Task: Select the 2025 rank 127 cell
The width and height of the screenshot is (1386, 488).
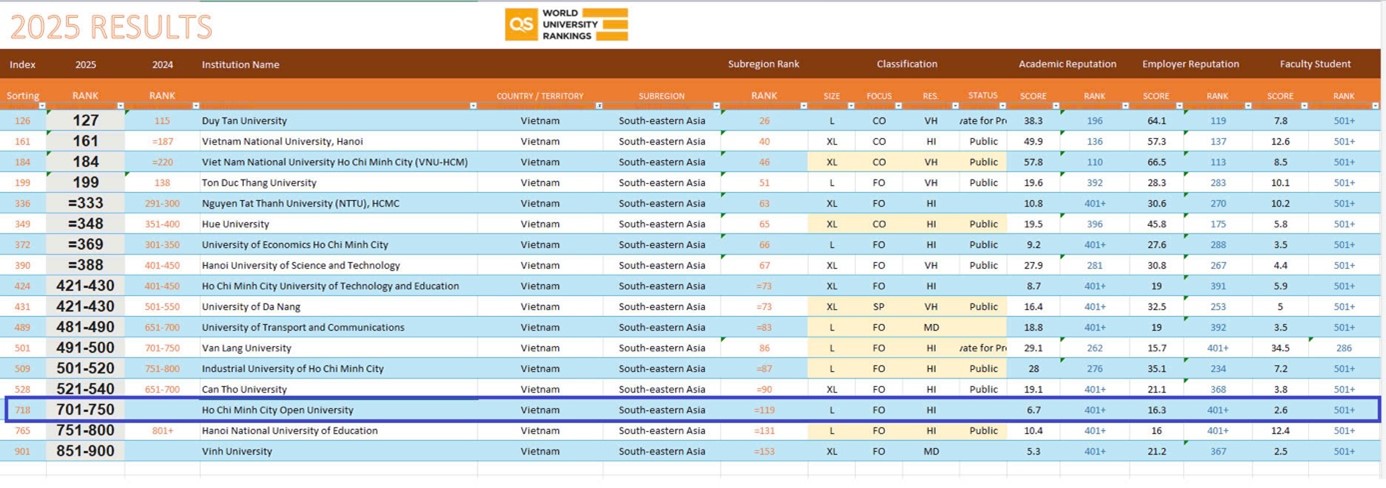Action: [x=86, y=120]
